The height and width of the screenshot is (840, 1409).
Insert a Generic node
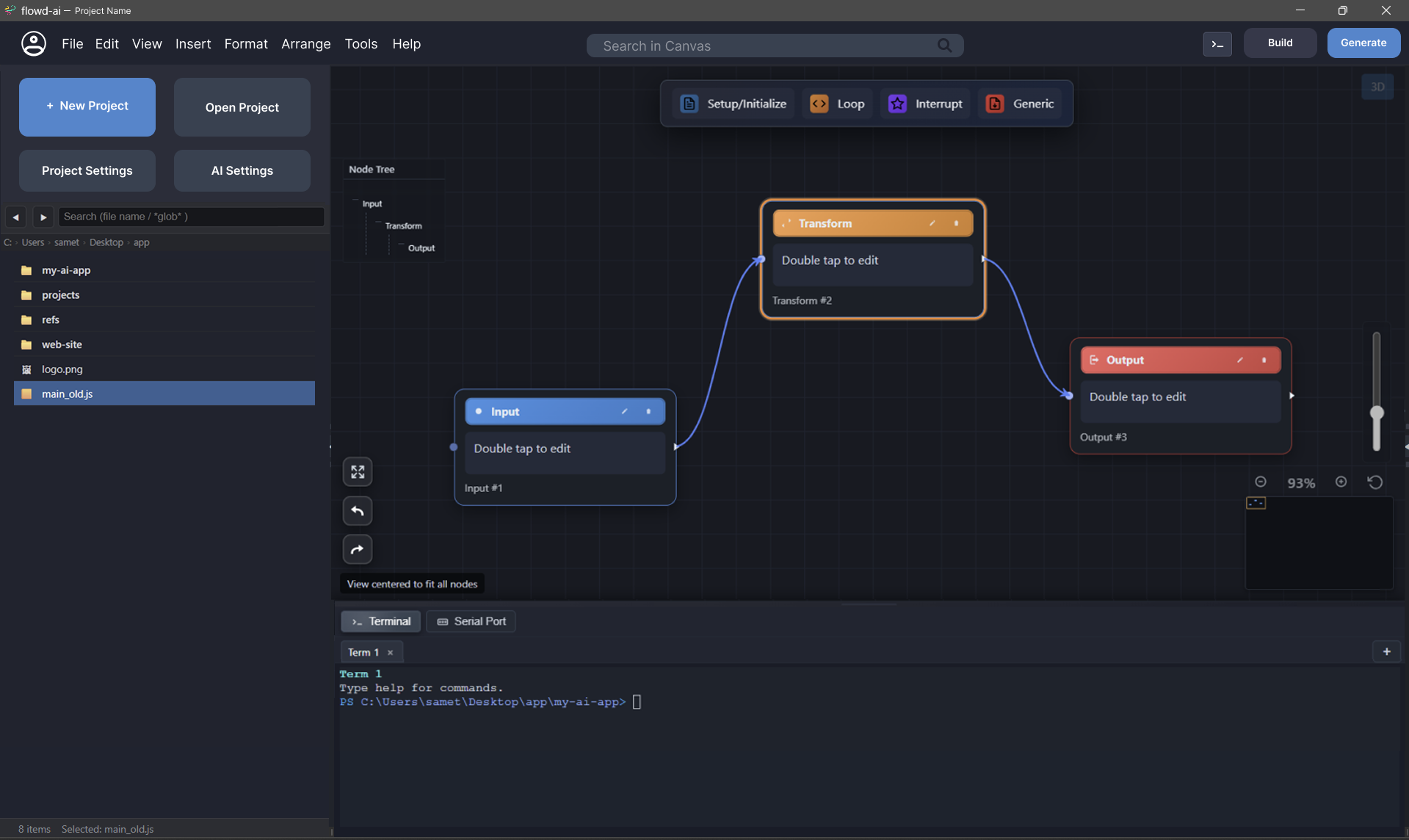click(x=1021, y=104)
